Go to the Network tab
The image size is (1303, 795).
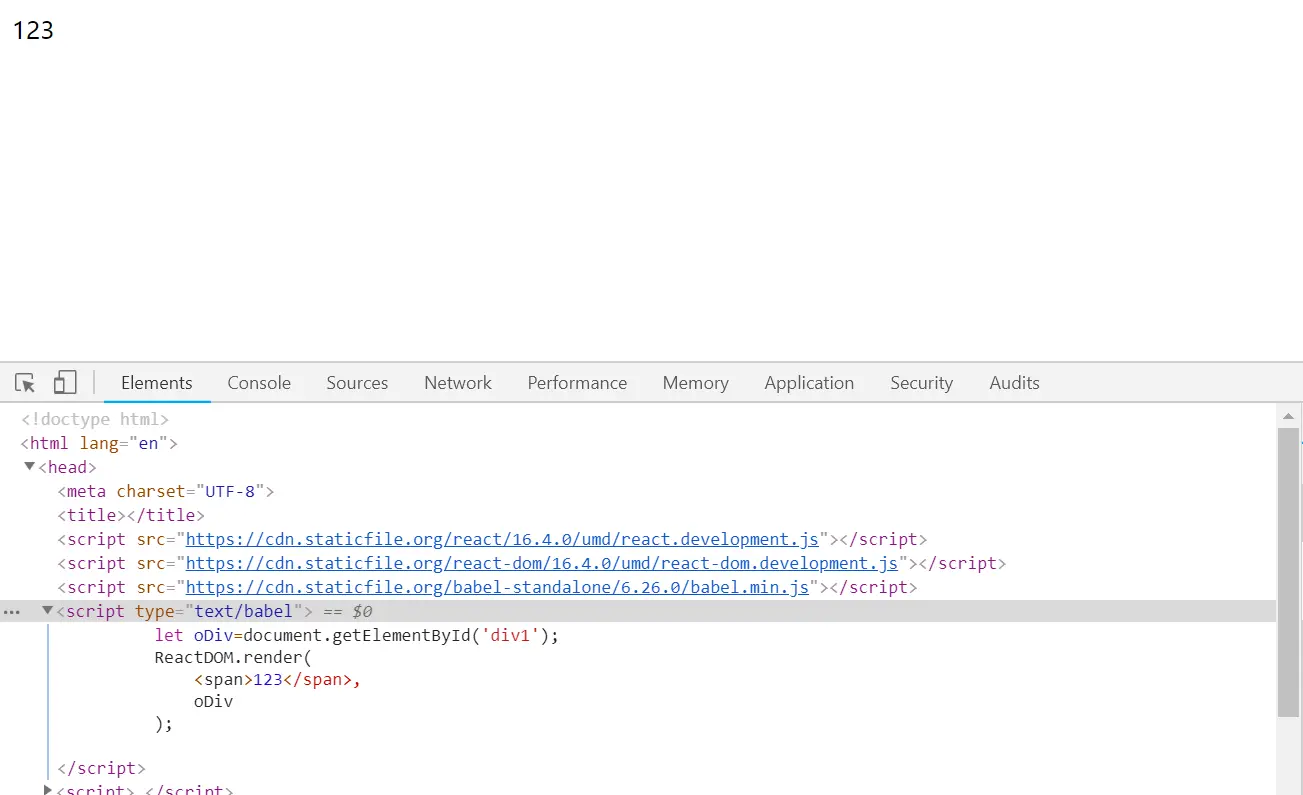pyautogui.click(x=458, y=383)
